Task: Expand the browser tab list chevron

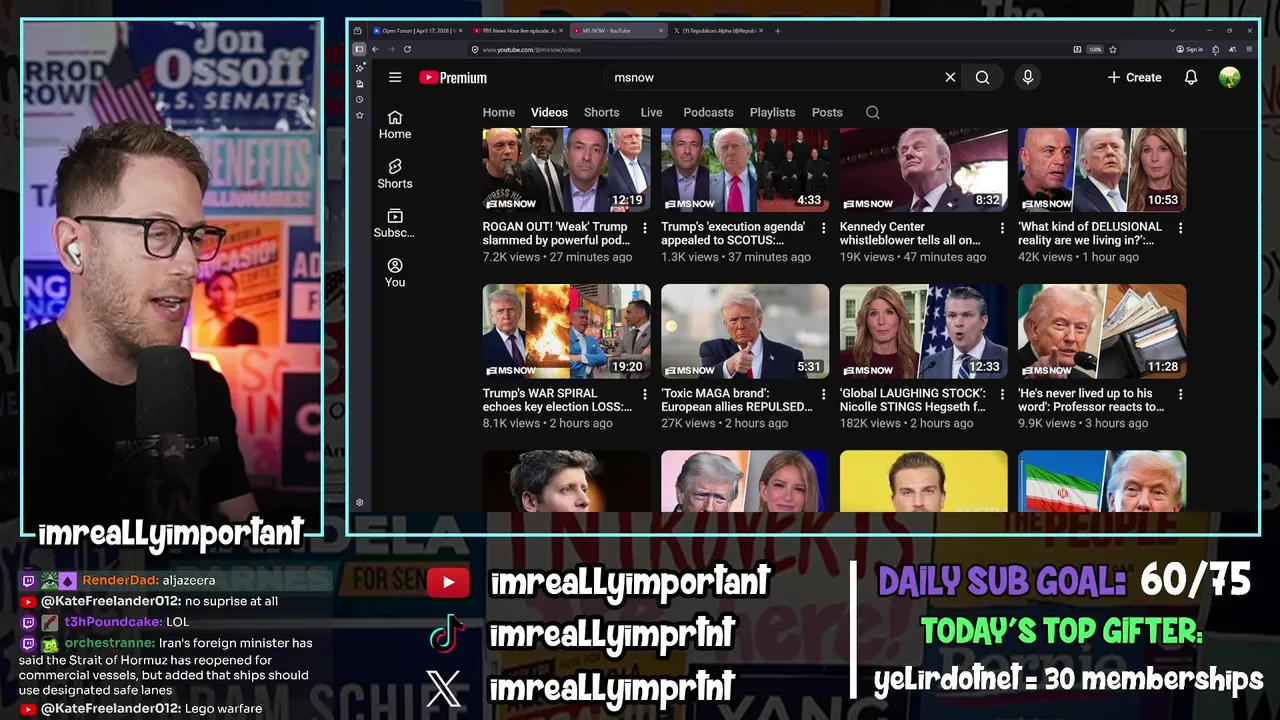Action: pyautogui.click(x=1171, y=30)
